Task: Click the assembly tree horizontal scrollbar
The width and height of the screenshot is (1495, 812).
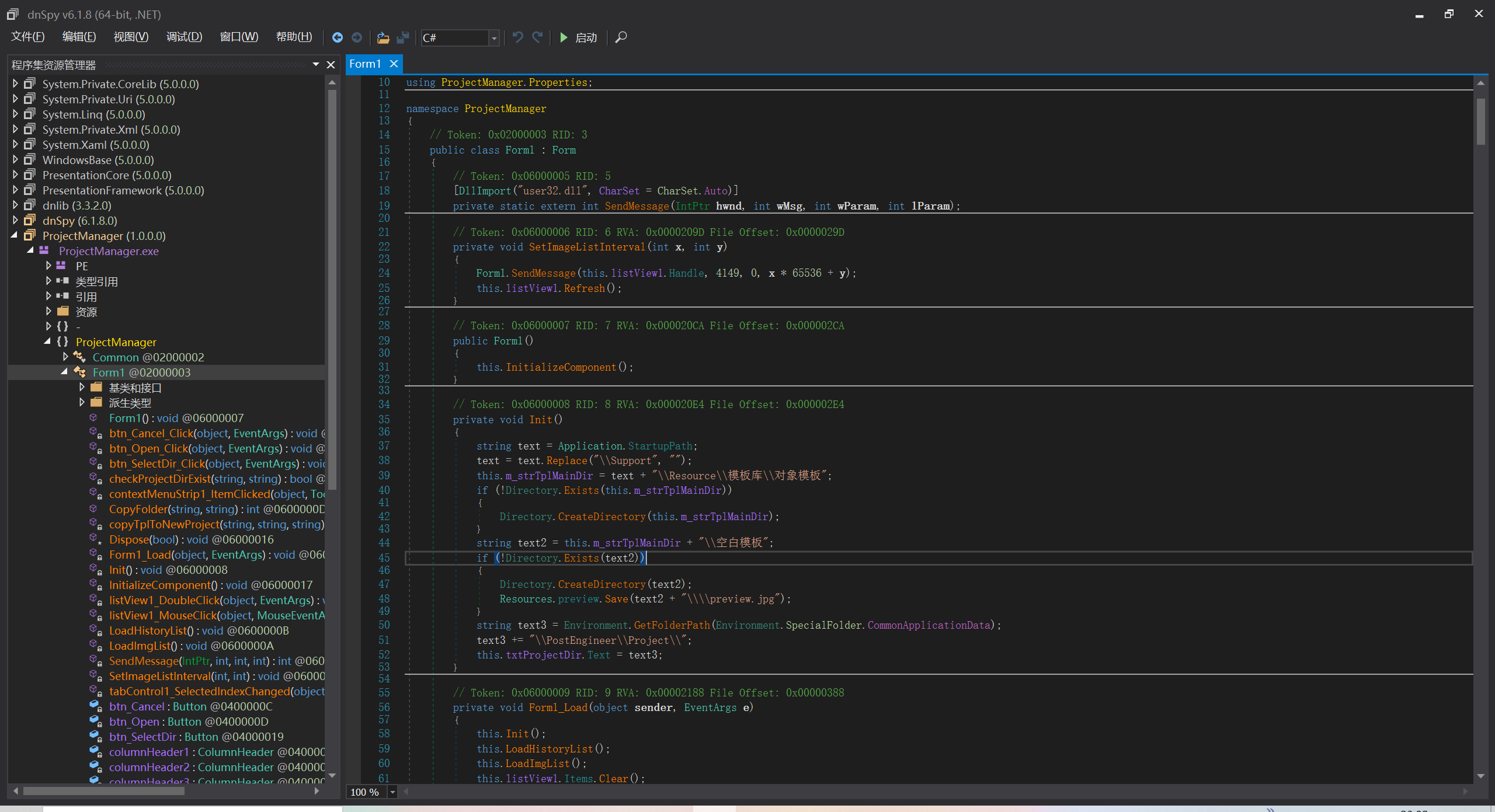Action: [104, 791]
